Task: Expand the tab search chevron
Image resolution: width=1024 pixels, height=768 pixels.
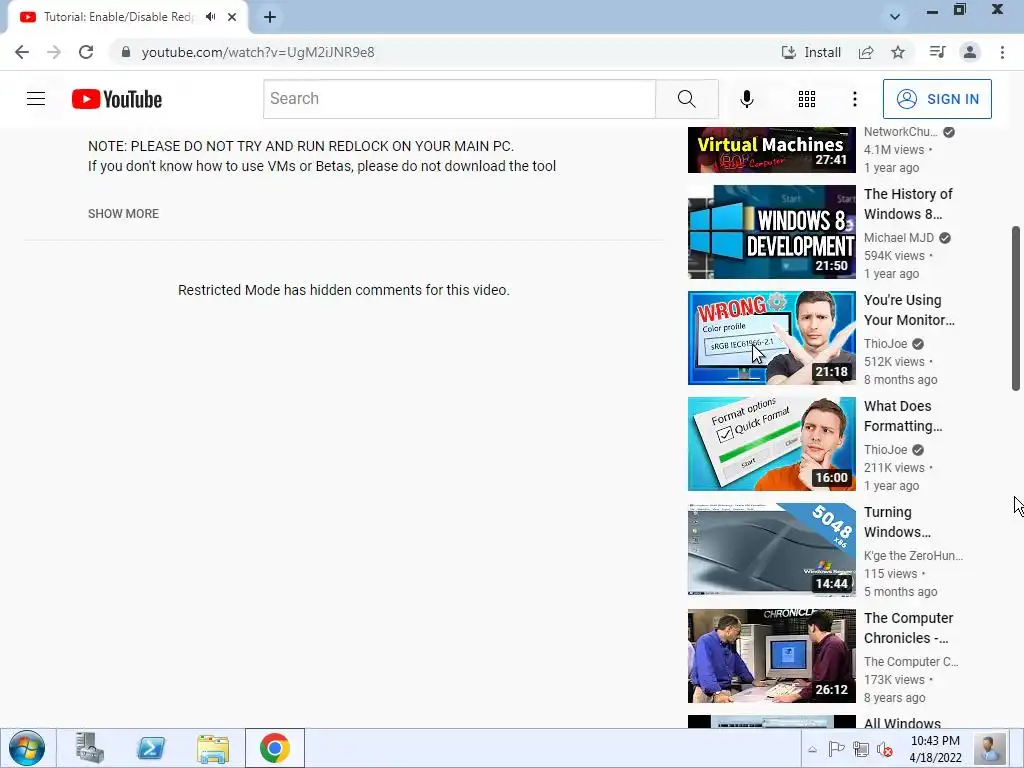Action: [895, 17]
